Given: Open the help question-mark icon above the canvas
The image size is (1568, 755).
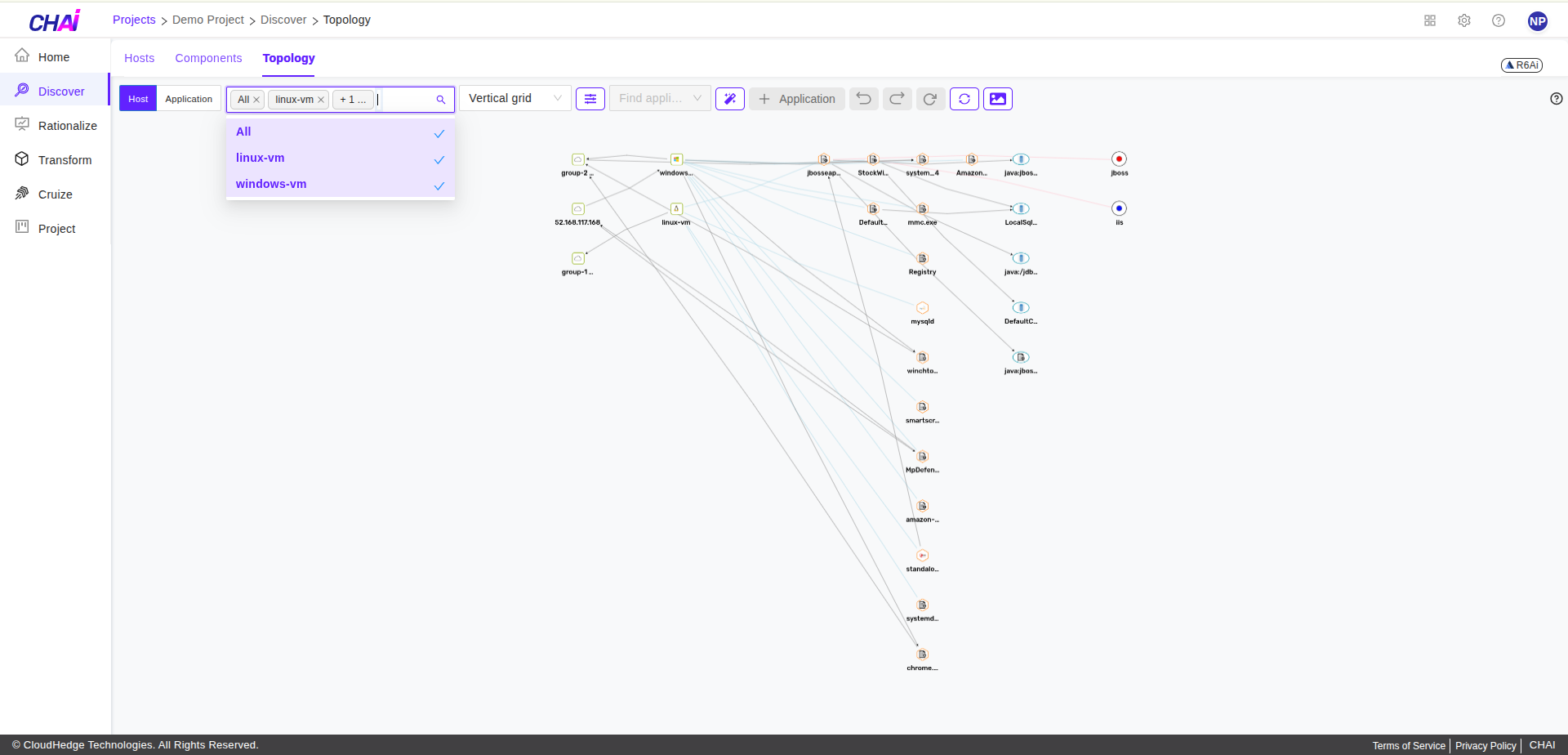Looking at the screenshot, I should coord(1557,99).
